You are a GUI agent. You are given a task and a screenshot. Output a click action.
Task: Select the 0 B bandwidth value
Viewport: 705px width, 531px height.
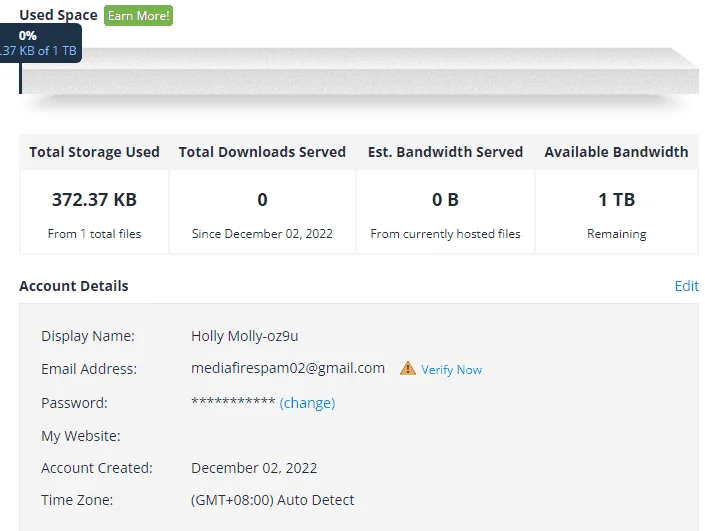445,200
